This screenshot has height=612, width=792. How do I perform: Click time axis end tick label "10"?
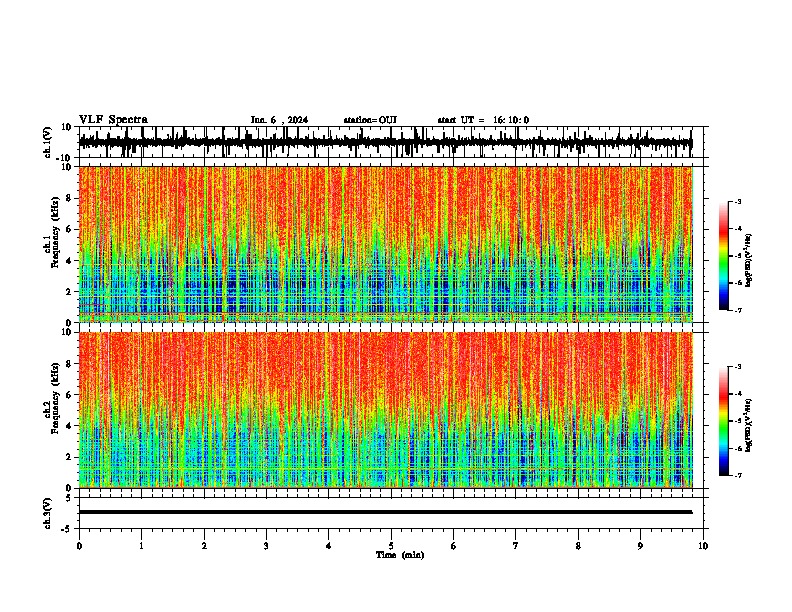coord(703,546)
